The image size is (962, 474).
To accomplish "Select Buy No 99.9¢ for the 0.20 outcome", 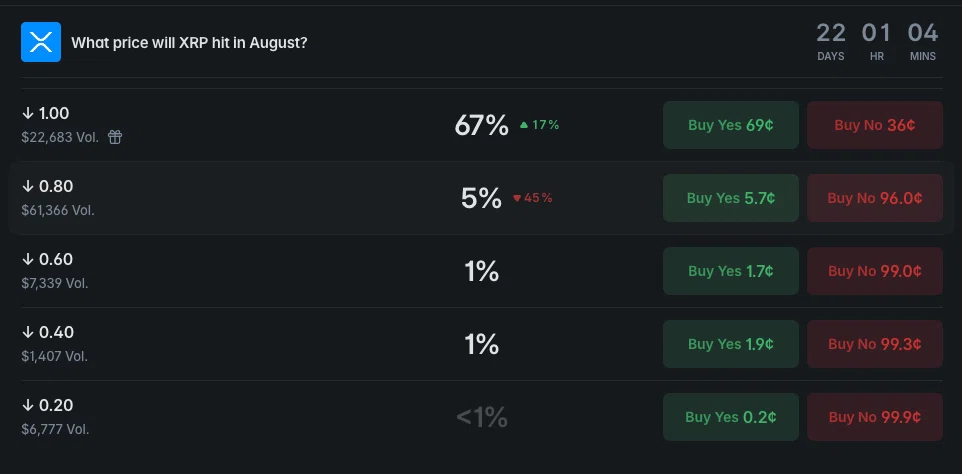I will pos(875,417).
